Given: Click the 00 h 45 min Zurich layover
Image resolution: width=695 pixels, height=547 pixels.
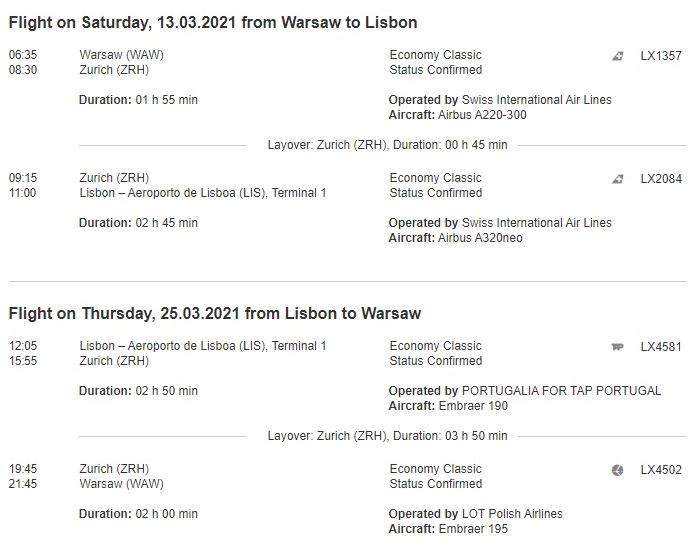Looking at the screenshot, I should pos(387,145).
